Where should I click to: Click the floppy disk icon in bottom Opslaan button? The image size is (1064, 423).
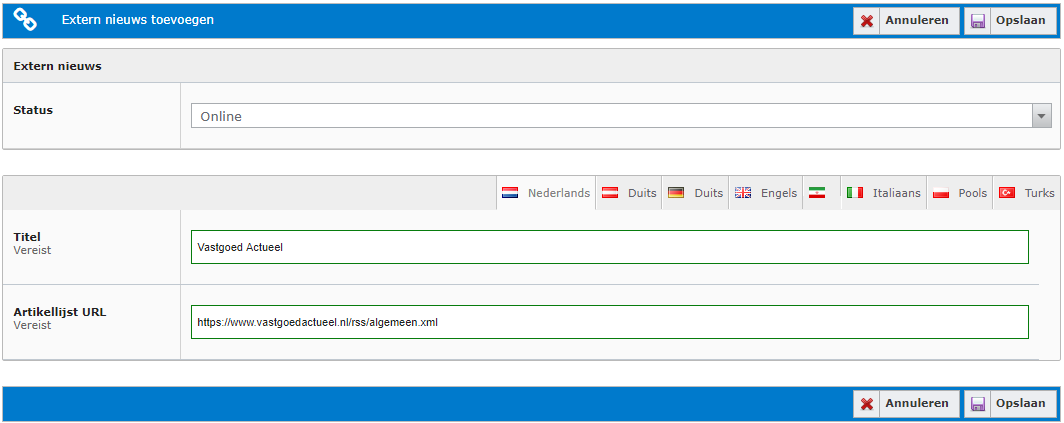pos(977,404)
